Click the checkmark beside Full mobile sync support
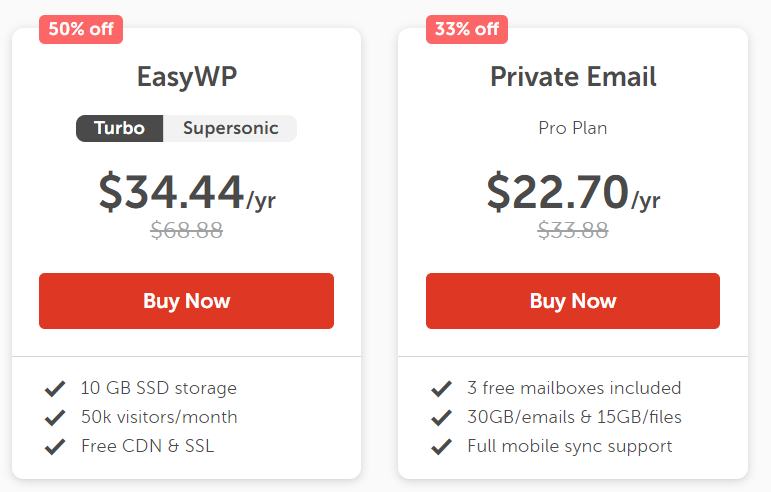This screenshot has height=492, width=771. coord(442,446)
